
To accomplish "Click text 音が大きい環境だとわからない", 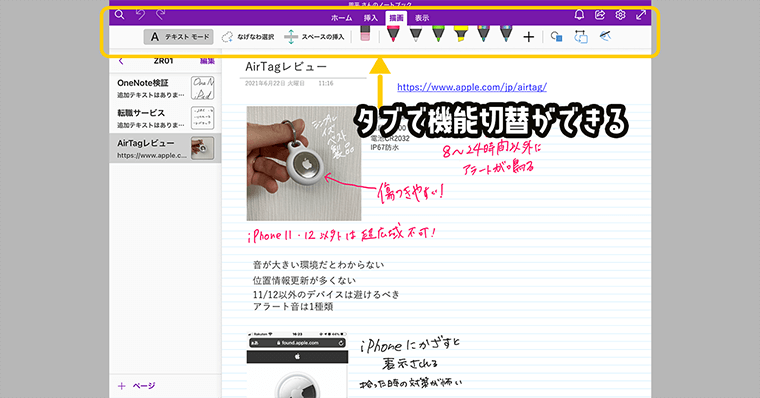I will coord(318,265).
